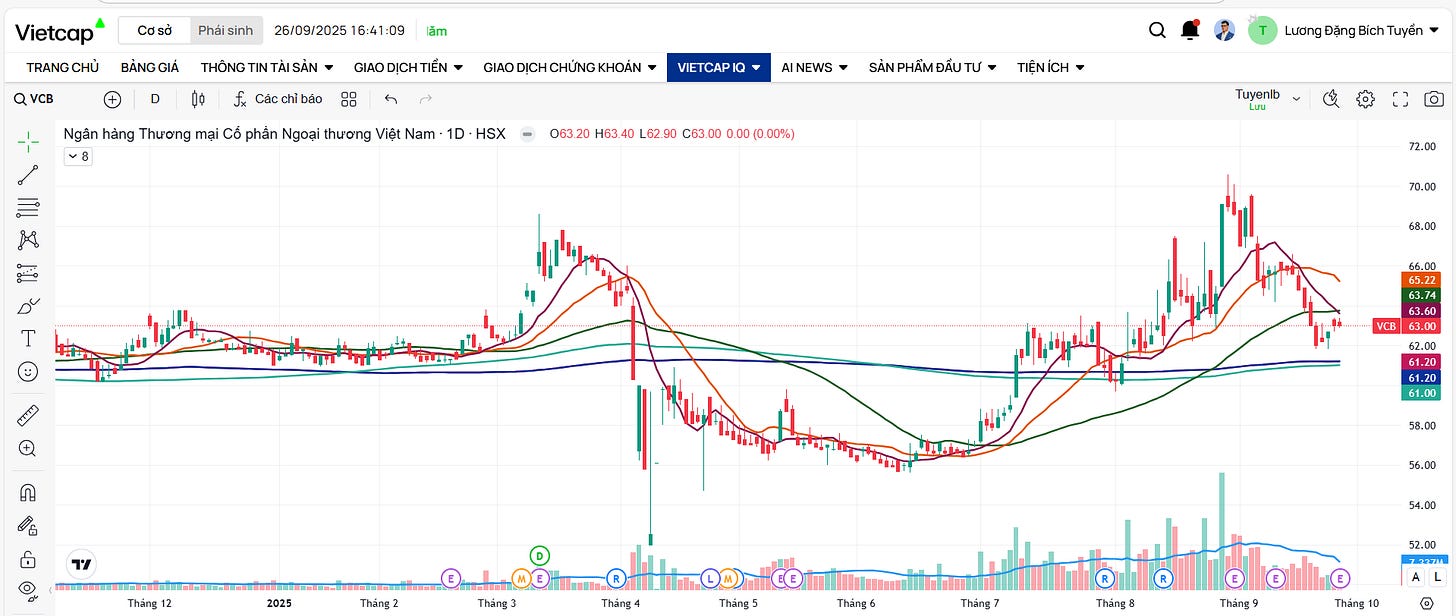
Task: Expand THÔNG TIN TÀI SẢN menu
Action: [x=267, y=67]
